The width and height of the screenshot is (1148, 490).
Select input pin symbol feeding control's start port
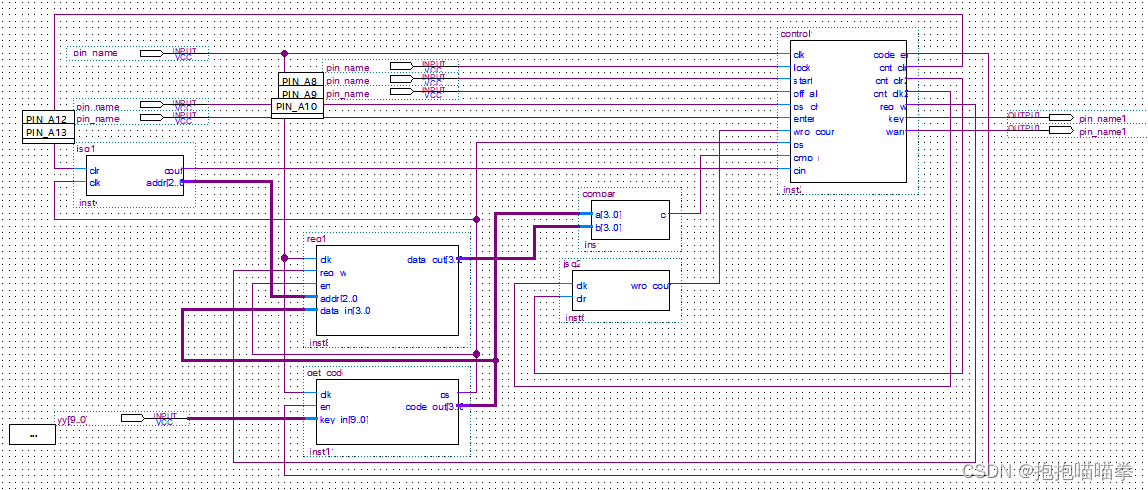[402, 80]
